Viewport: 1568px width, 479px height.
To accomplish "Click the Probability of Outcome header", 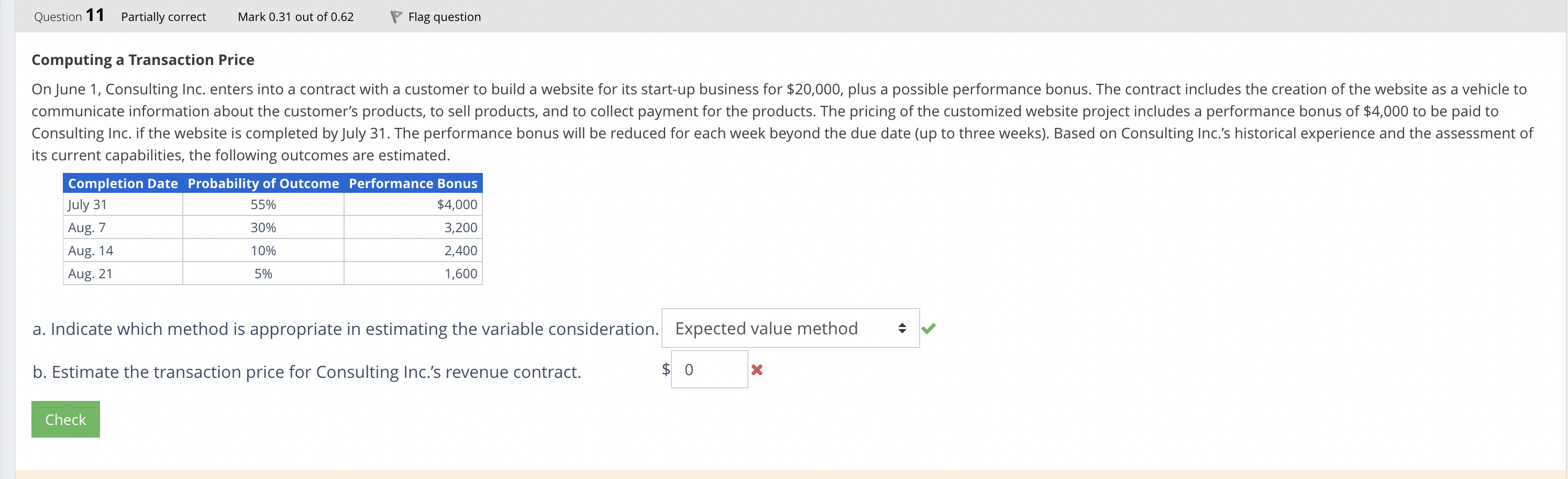I will [262, 183].
